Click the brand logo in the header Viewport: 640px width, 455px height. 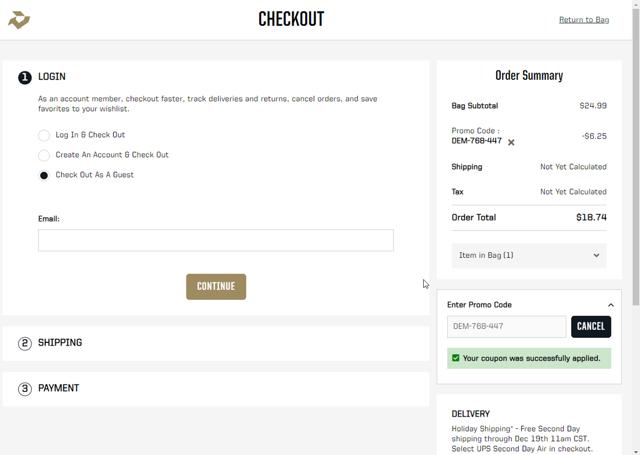19,20
